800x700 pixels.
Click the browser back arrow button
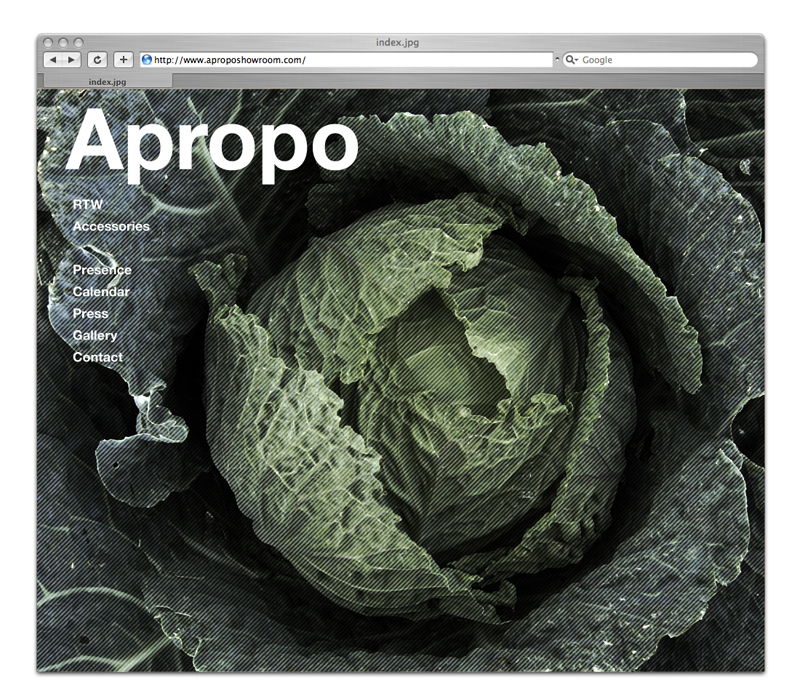tap(53, 60)
